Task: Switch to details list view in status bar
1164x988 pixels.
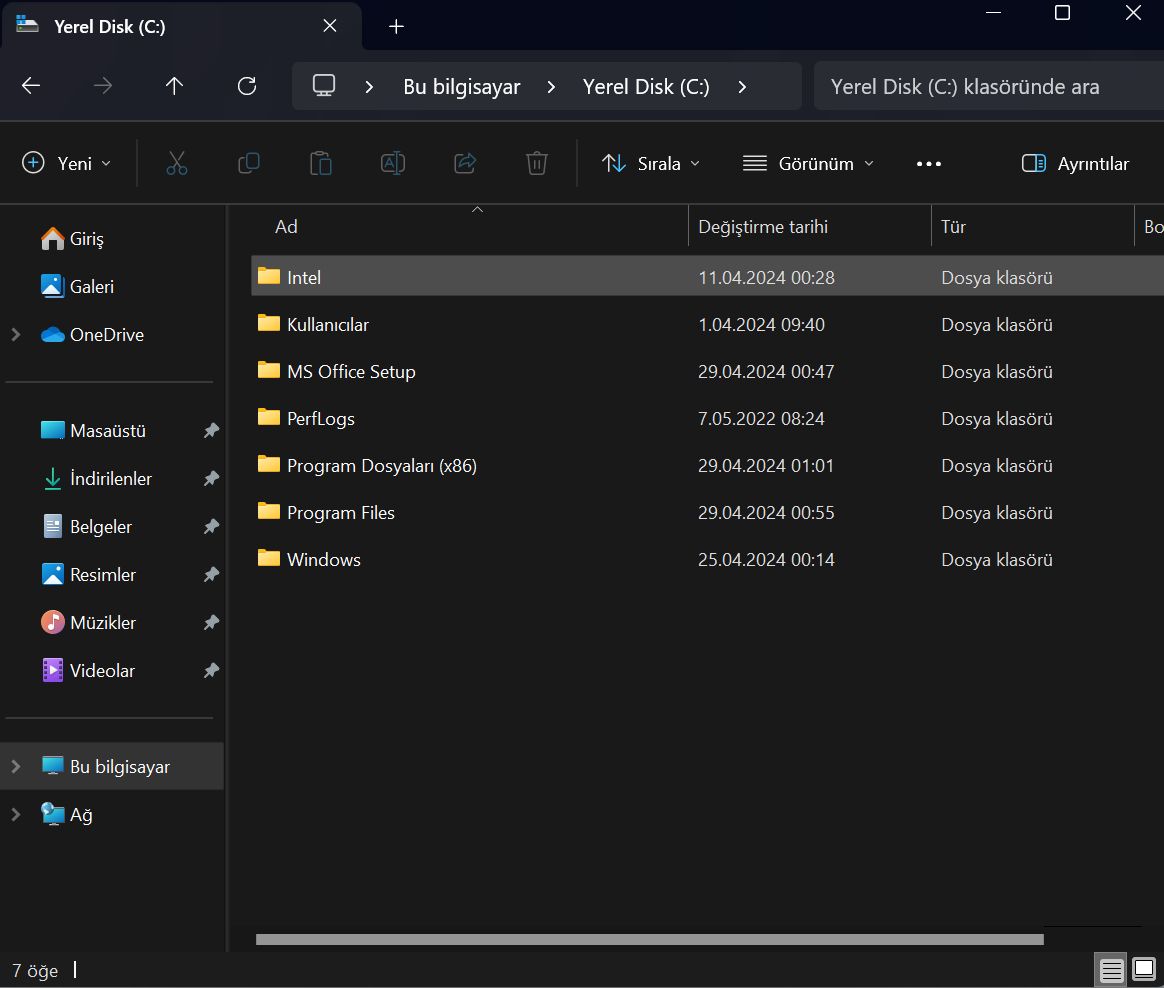Action: pos(1111,969)
